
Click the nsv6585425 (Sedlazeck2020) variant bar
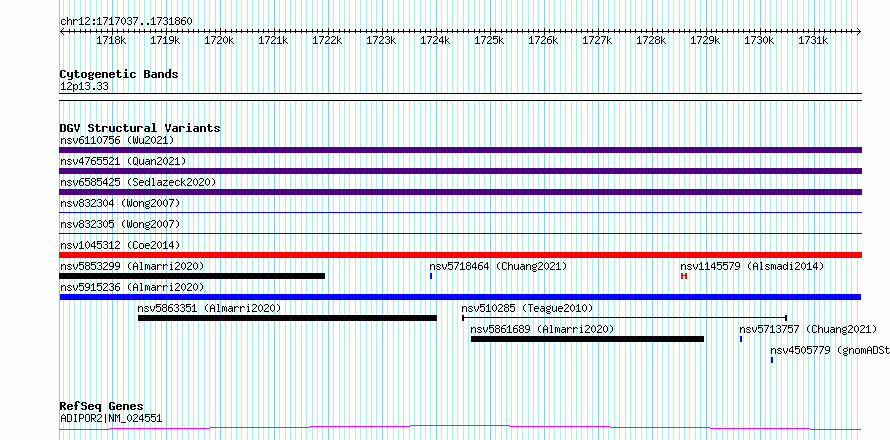[x=460, y=192]
